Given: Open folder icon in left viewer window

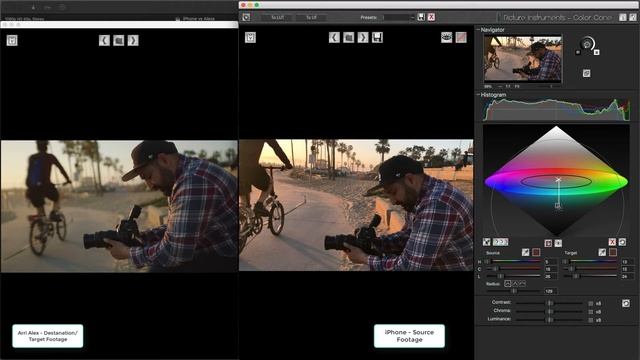Looking at the screenshot, I should (119, 40).
